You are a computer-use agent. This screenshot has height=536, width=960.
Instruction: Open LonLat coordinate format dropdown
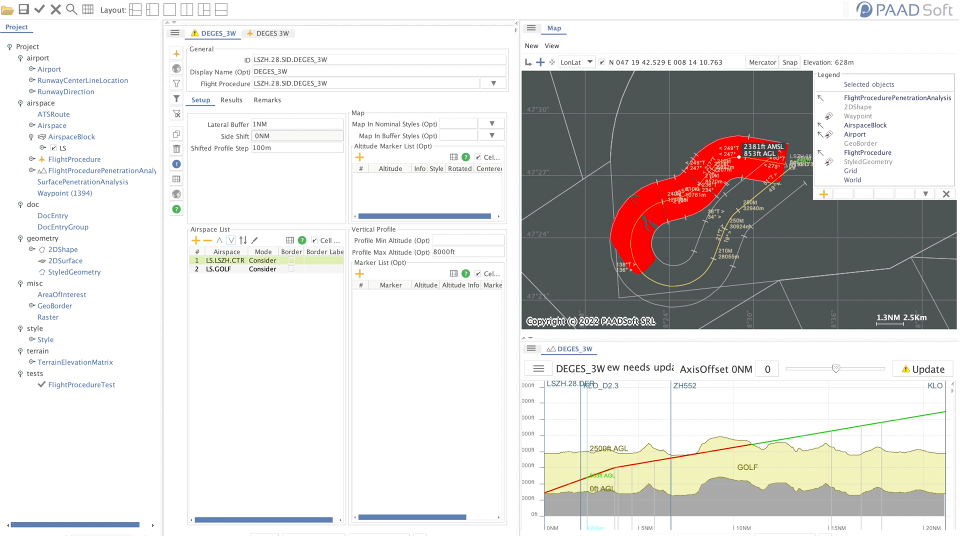[x=590, y=62]
